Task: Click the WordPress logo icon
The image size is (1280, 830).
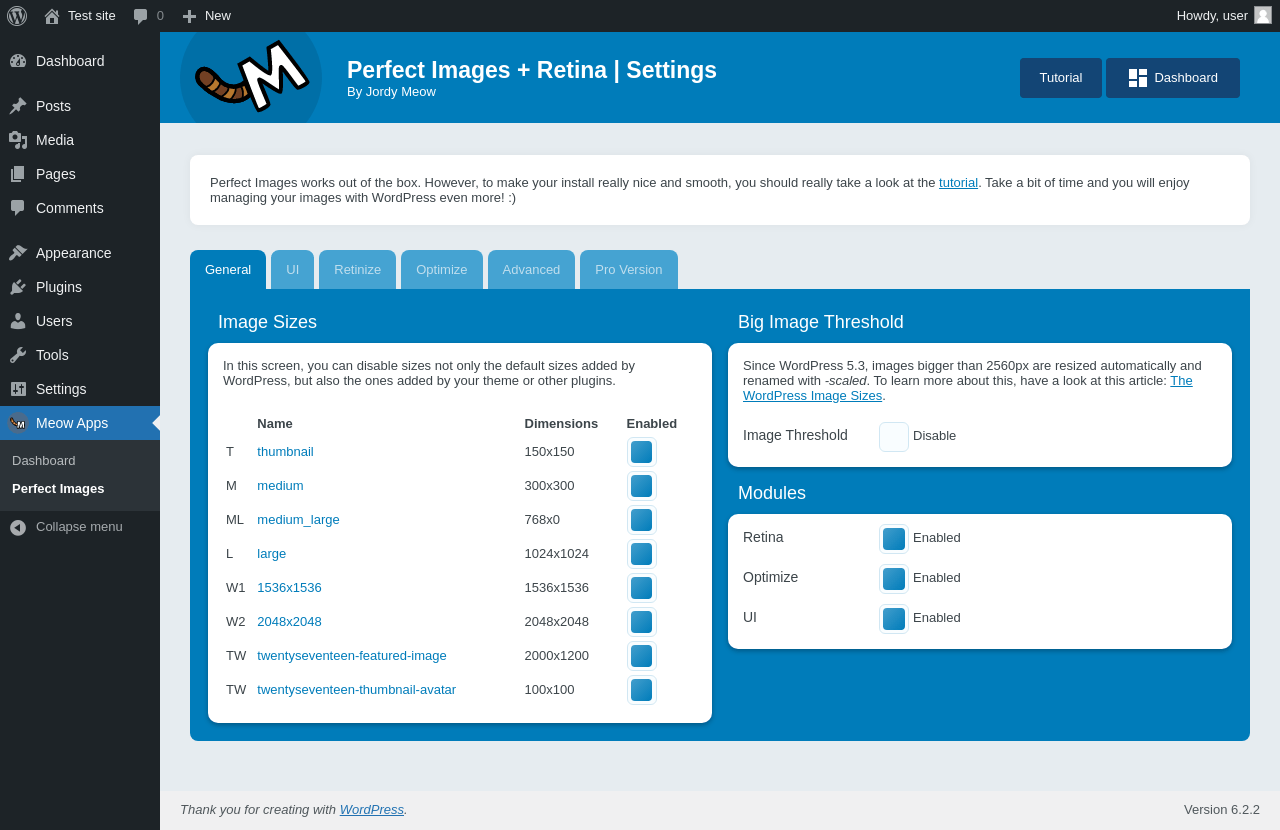Action: tap(17, 16)
